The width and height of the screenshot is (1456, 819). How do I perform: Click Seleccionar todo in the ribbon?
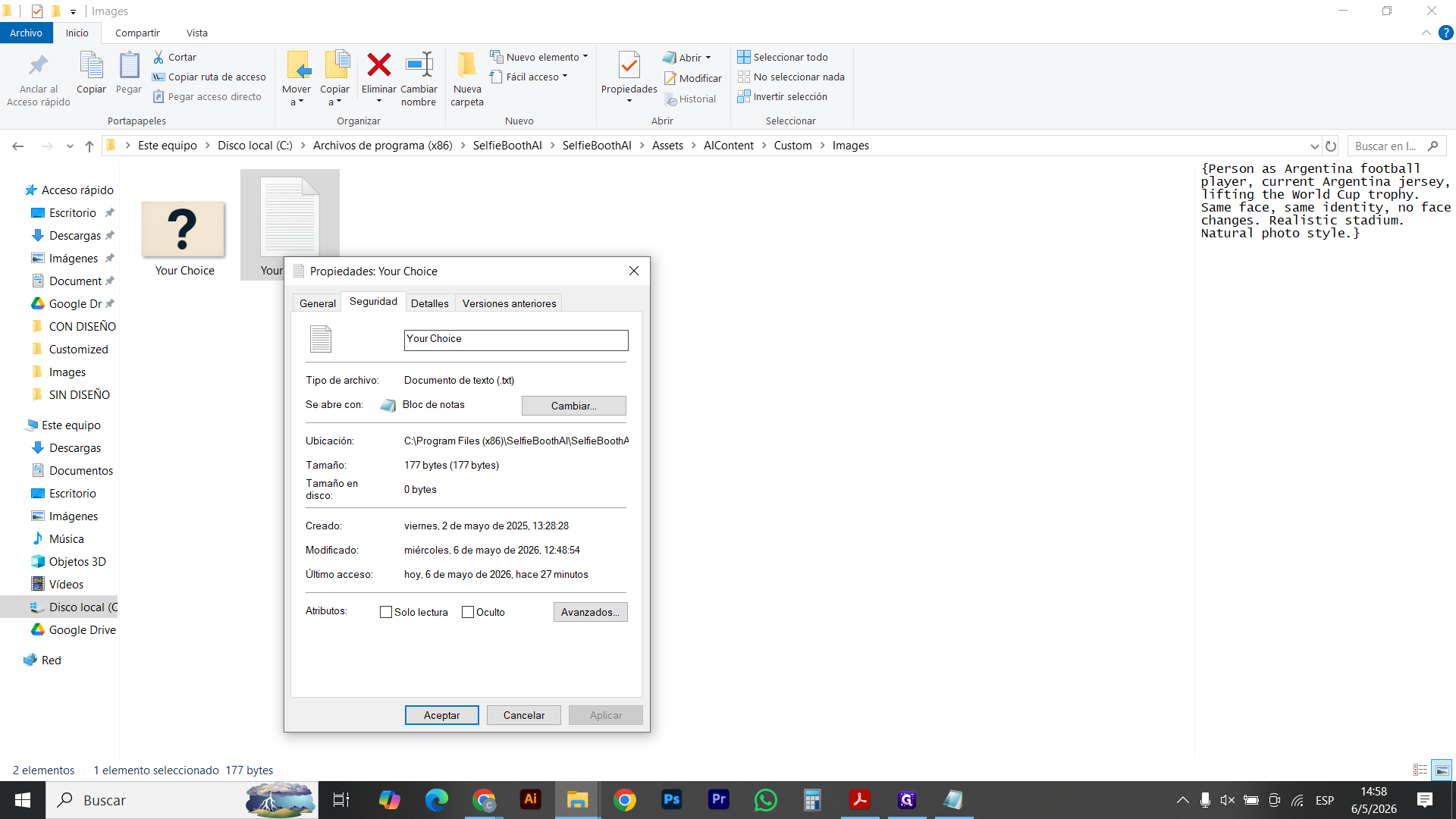tap(783, 57)
